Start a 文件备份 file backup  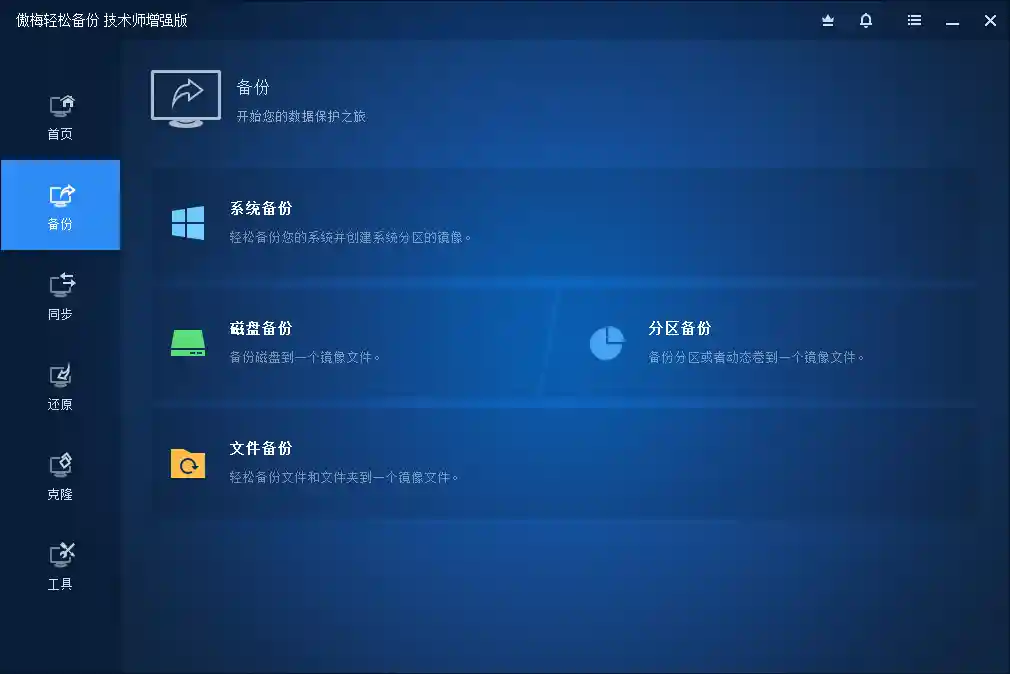coord(259,449)
